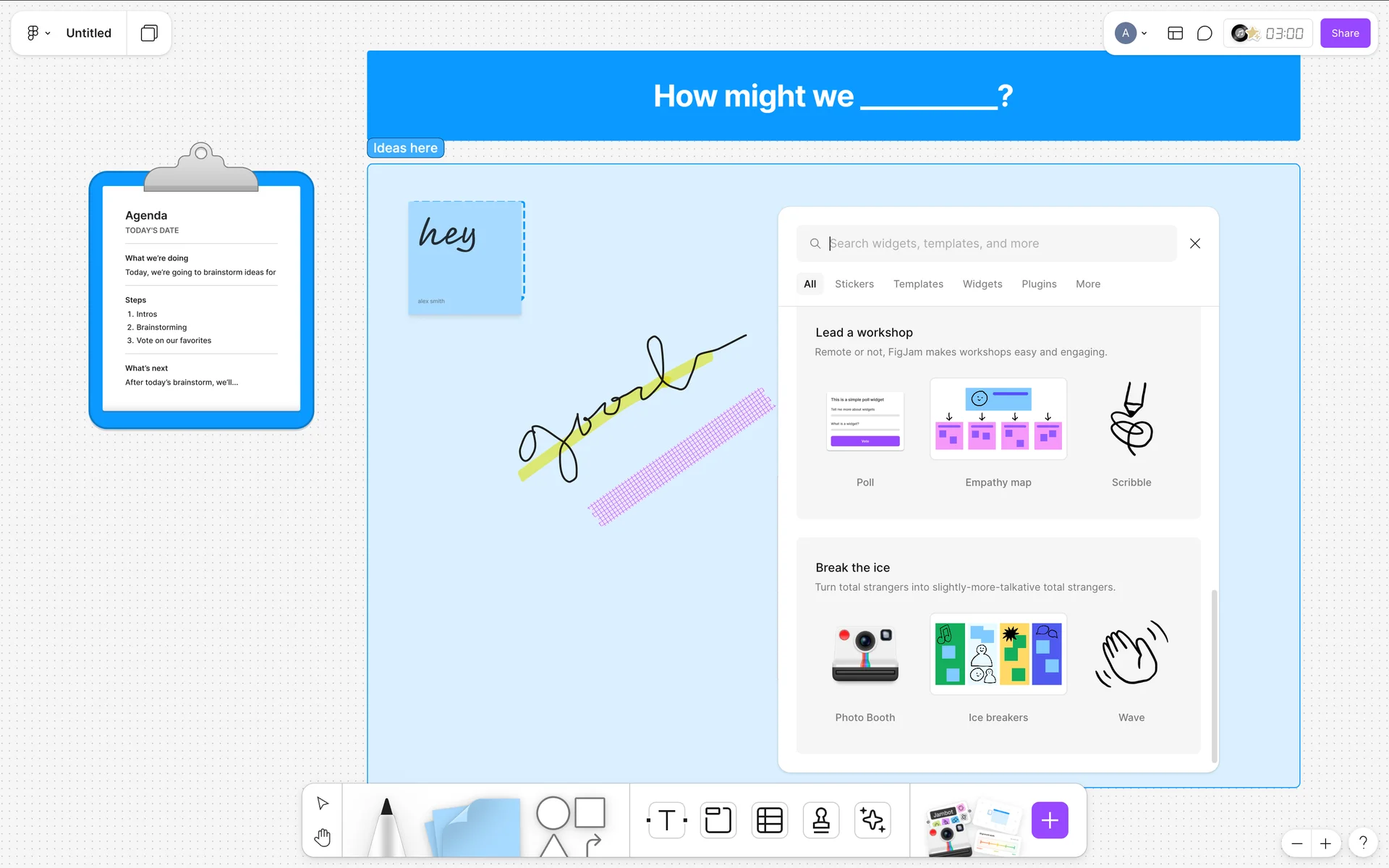The image size is (1389, 868).
Task: Switch to the Templates tab
Action: 917,284
